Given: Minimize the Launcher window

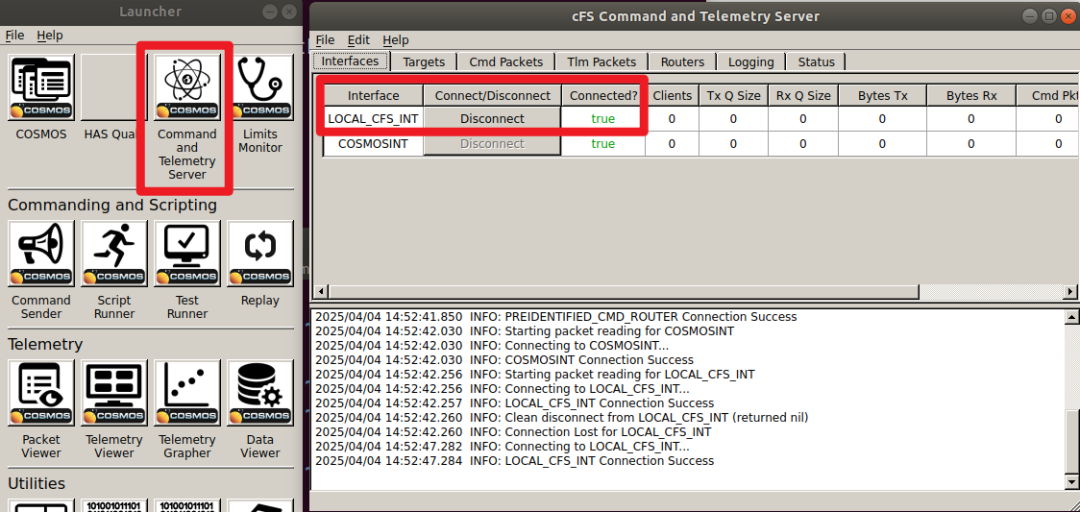Looking at the screenshot, I should pyautogui.click(x=271, y=12).
